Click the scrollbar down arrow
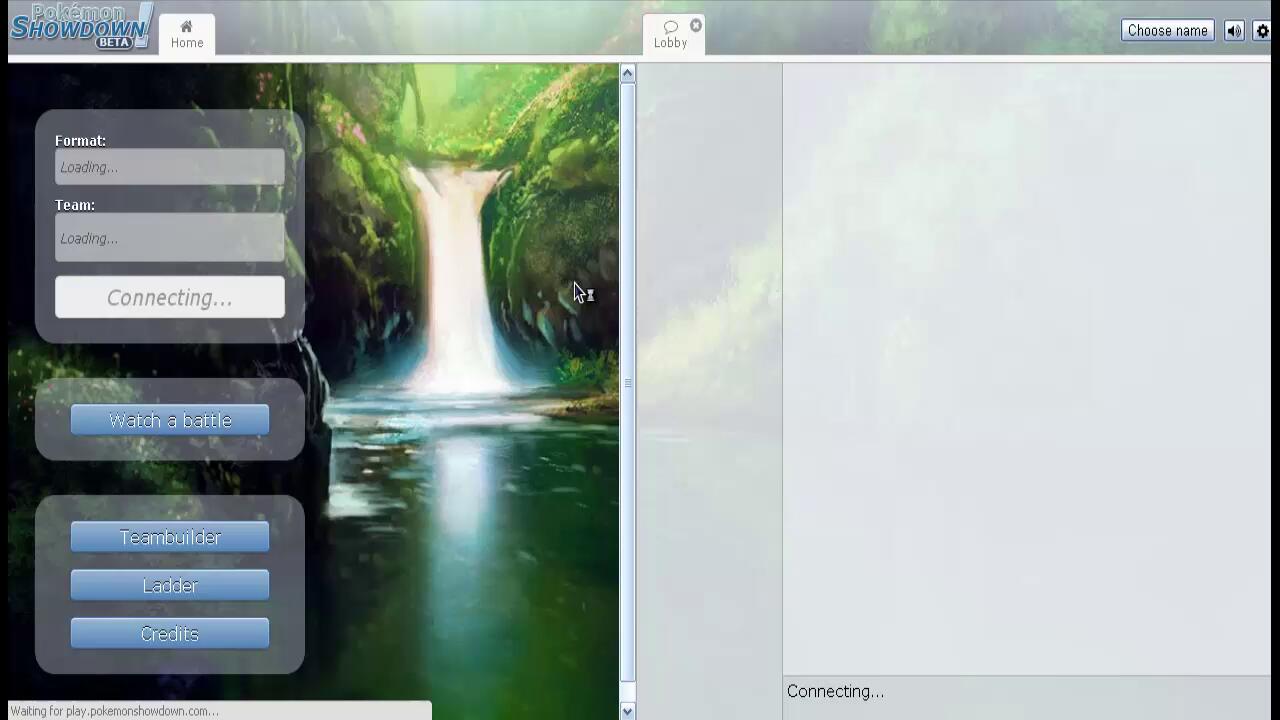Screen dimensions: 1280x720 (x=627, y=711)
